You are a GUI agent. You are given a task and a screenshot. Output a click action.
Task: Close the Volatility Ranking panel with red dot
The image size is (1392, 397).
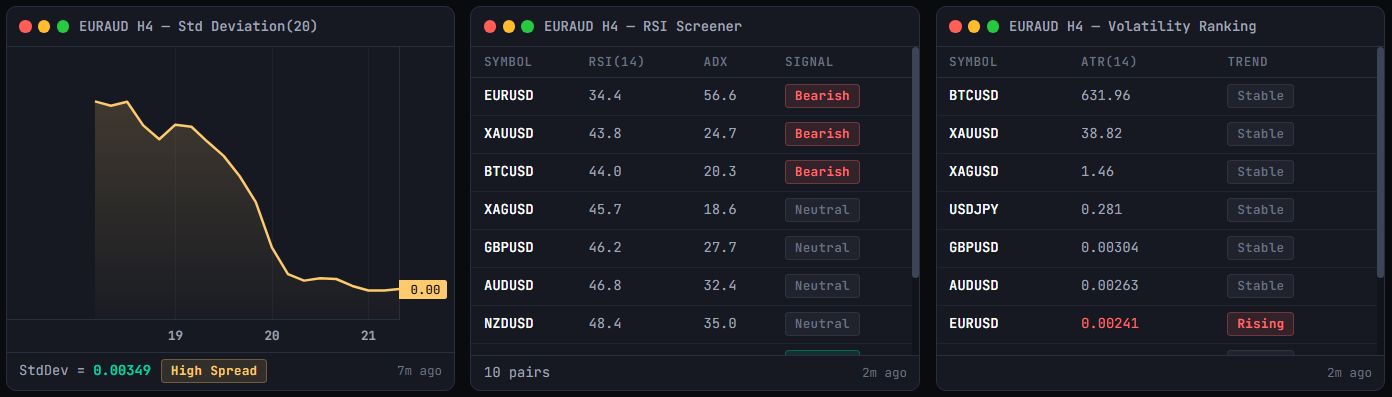point(955,26)
